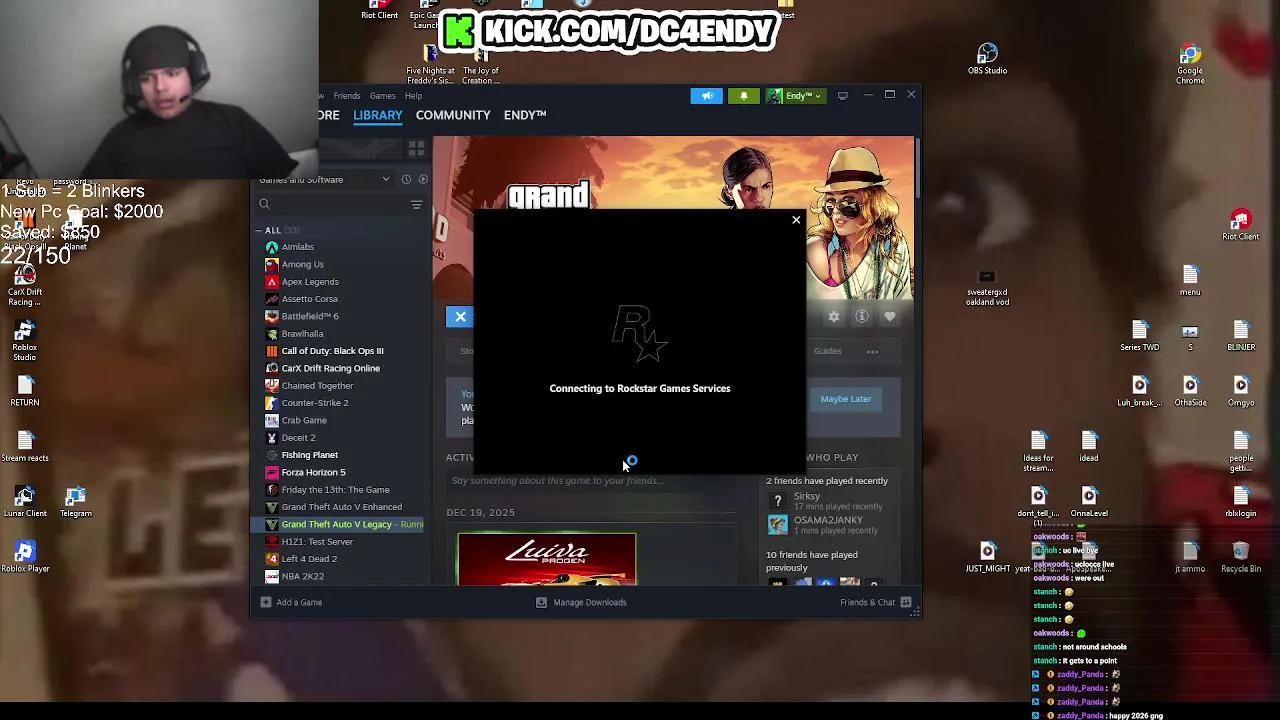The width and height of the screenshot is (1280, 720).
Task: Switch Steam to Big Picture mode icon
Action: pos(842,95)
